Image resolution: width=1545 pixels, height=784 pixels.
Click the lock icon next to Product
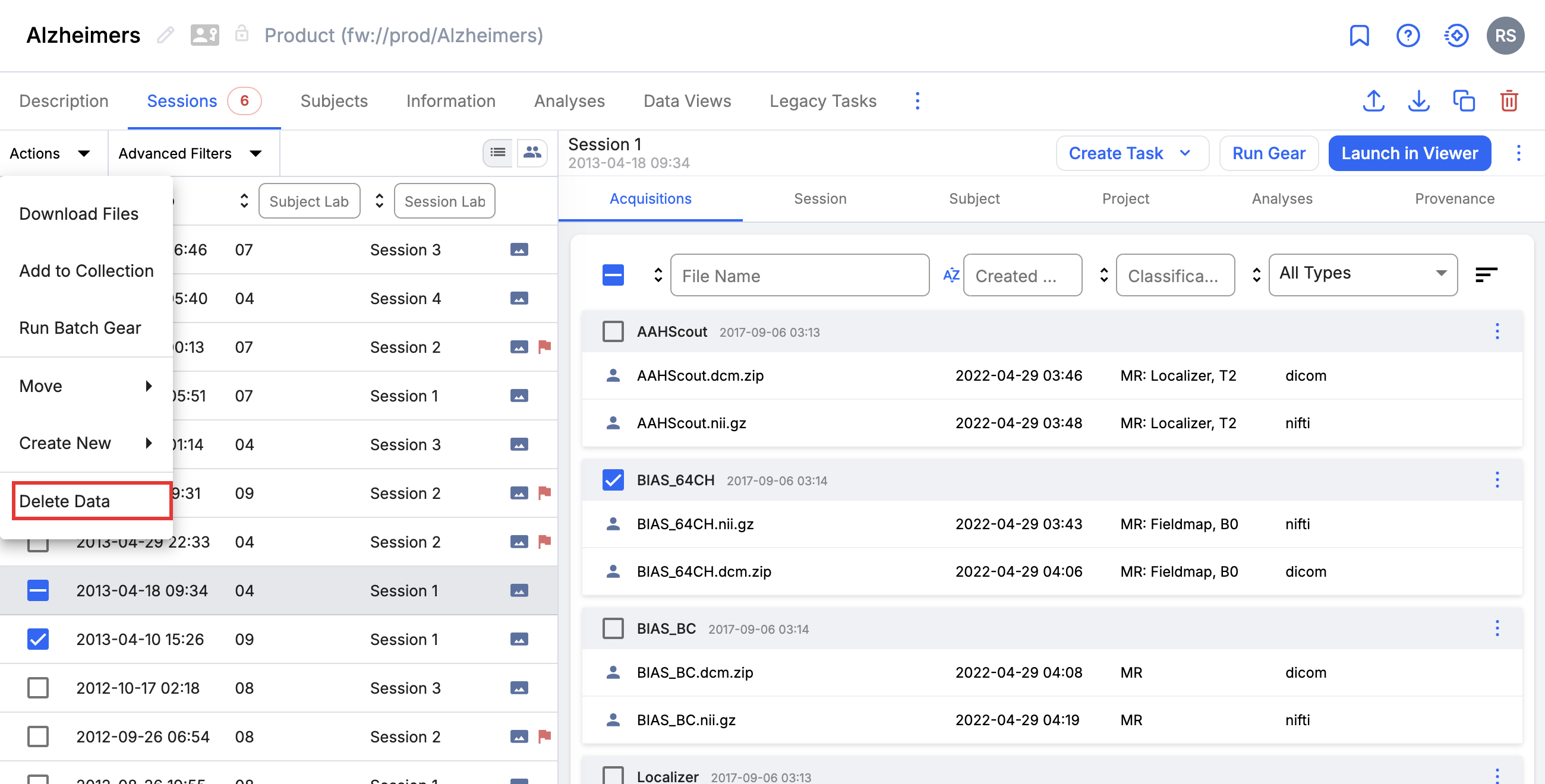pos(242,34)
